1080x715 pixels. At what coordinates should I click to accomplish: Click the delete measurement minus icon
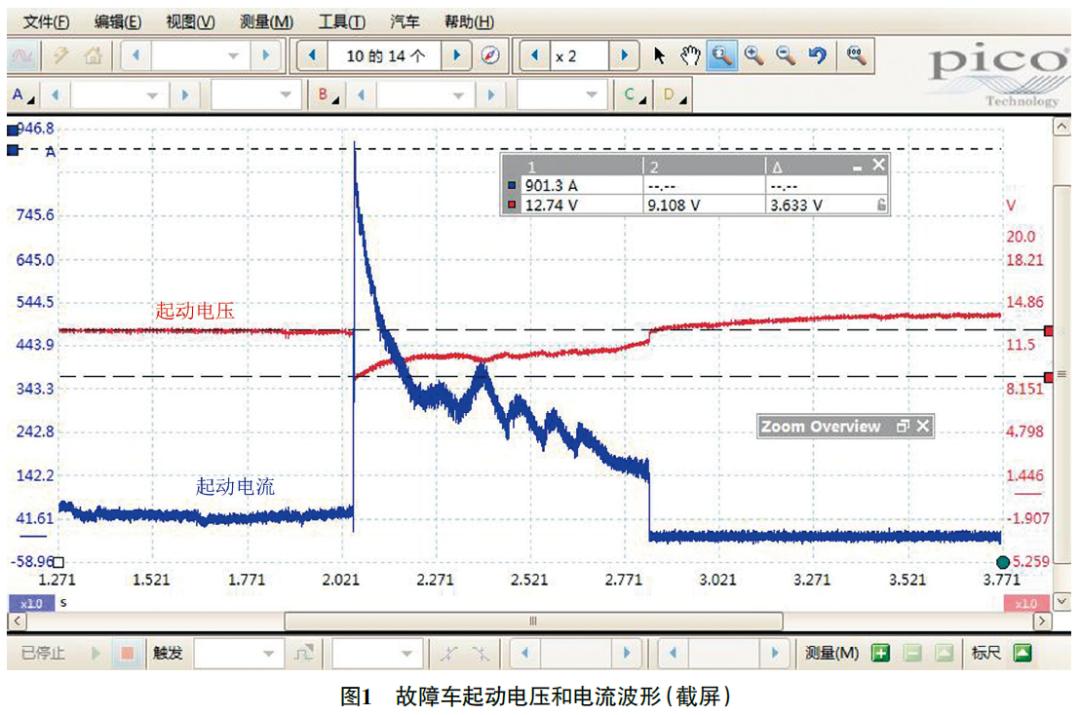pyautogui.click(x=913, y=652)
